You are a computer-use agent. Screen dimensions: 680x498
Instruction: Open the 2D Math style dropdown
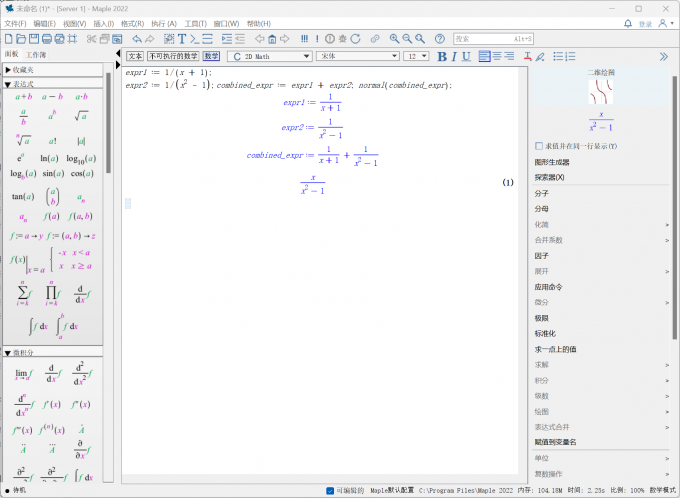(x=268, y=57)
